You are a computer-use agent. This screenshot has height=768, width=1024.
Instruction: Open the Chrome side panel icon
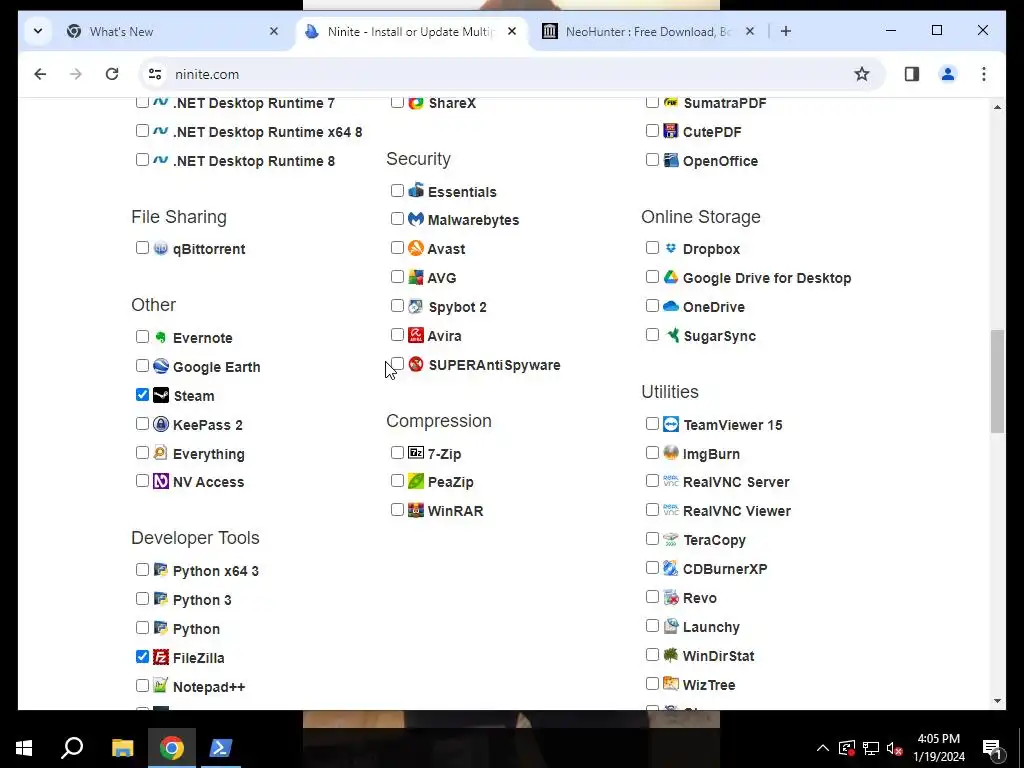[x=912, y=74]
